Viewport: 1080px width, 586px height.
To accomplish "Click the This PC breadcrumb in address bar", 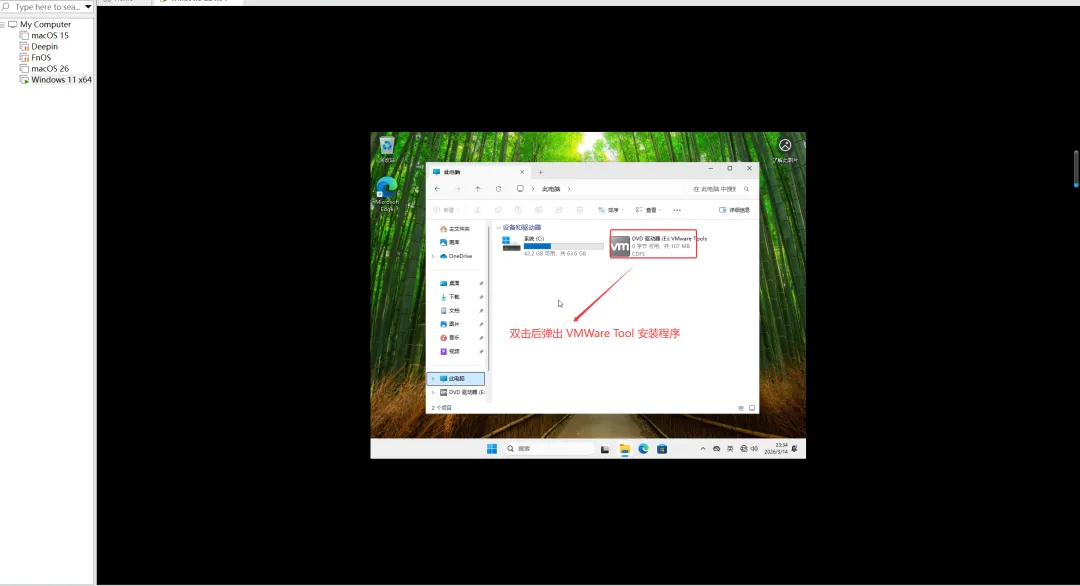I will coord(551,189).
